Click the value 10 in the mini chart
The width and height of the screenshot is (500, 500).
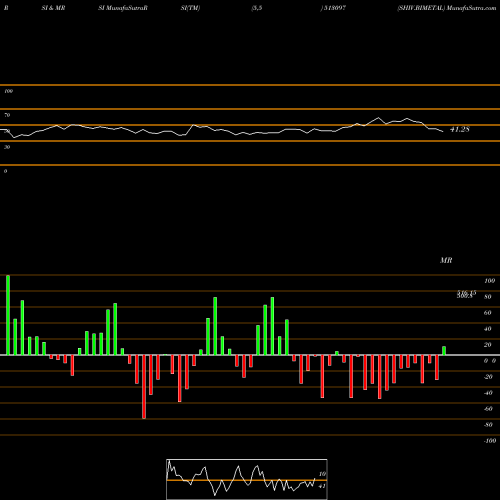tap(322, 474)
